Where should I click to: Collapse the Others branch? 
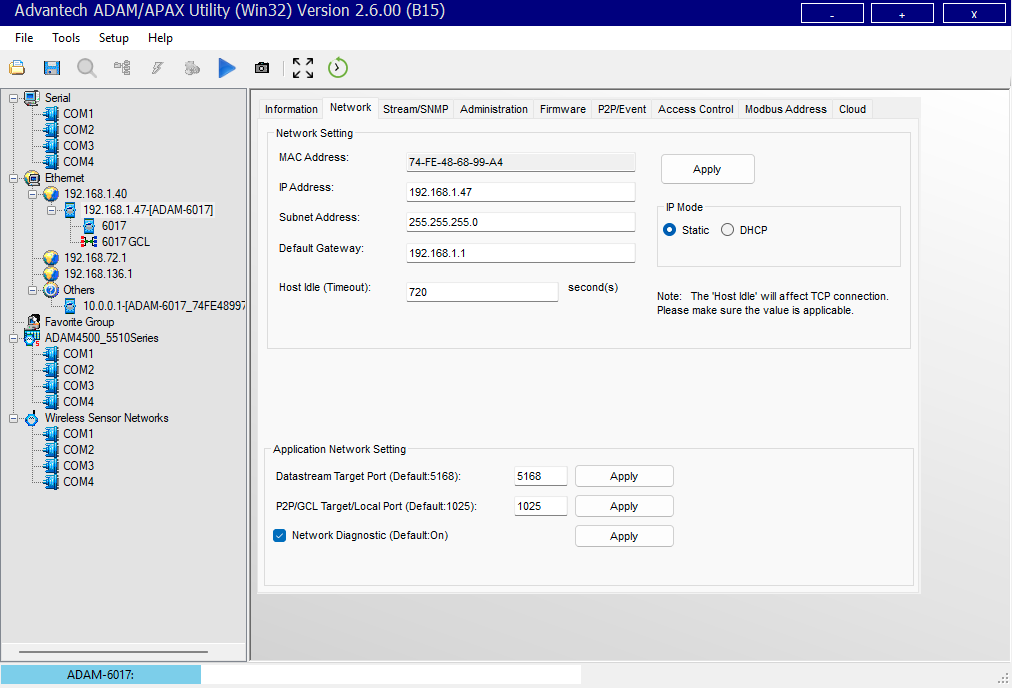32,290
